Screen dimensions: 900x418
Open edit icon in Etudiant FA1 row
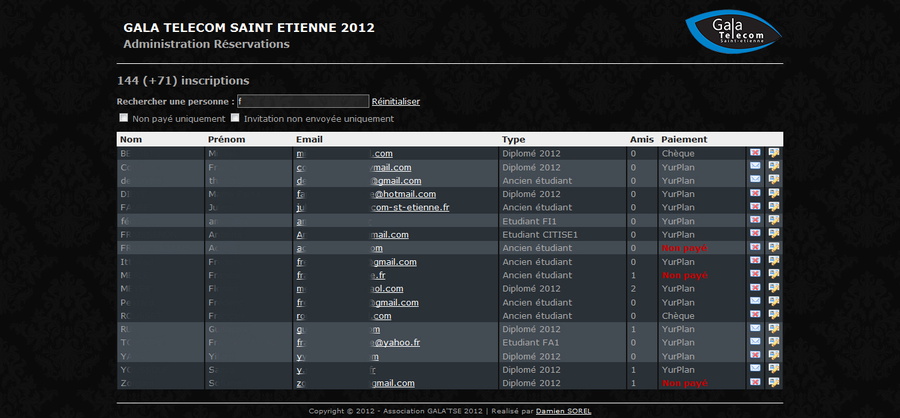click(774, 342)
